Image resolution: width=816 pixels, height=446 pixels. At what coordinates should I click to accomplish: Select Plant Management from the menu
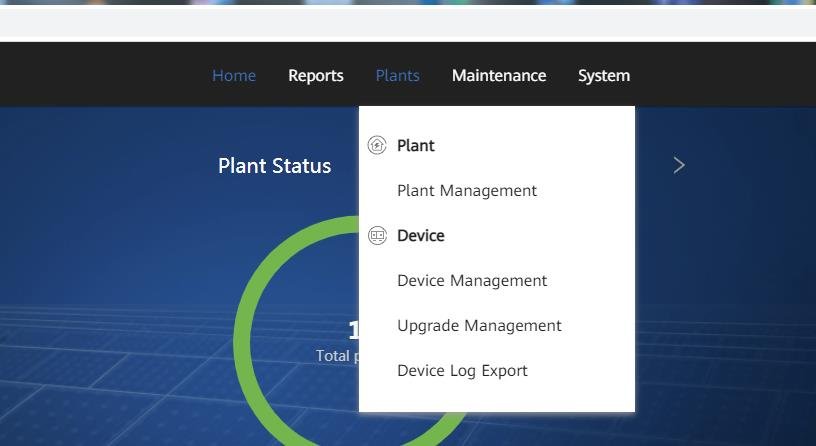[467, 191]
